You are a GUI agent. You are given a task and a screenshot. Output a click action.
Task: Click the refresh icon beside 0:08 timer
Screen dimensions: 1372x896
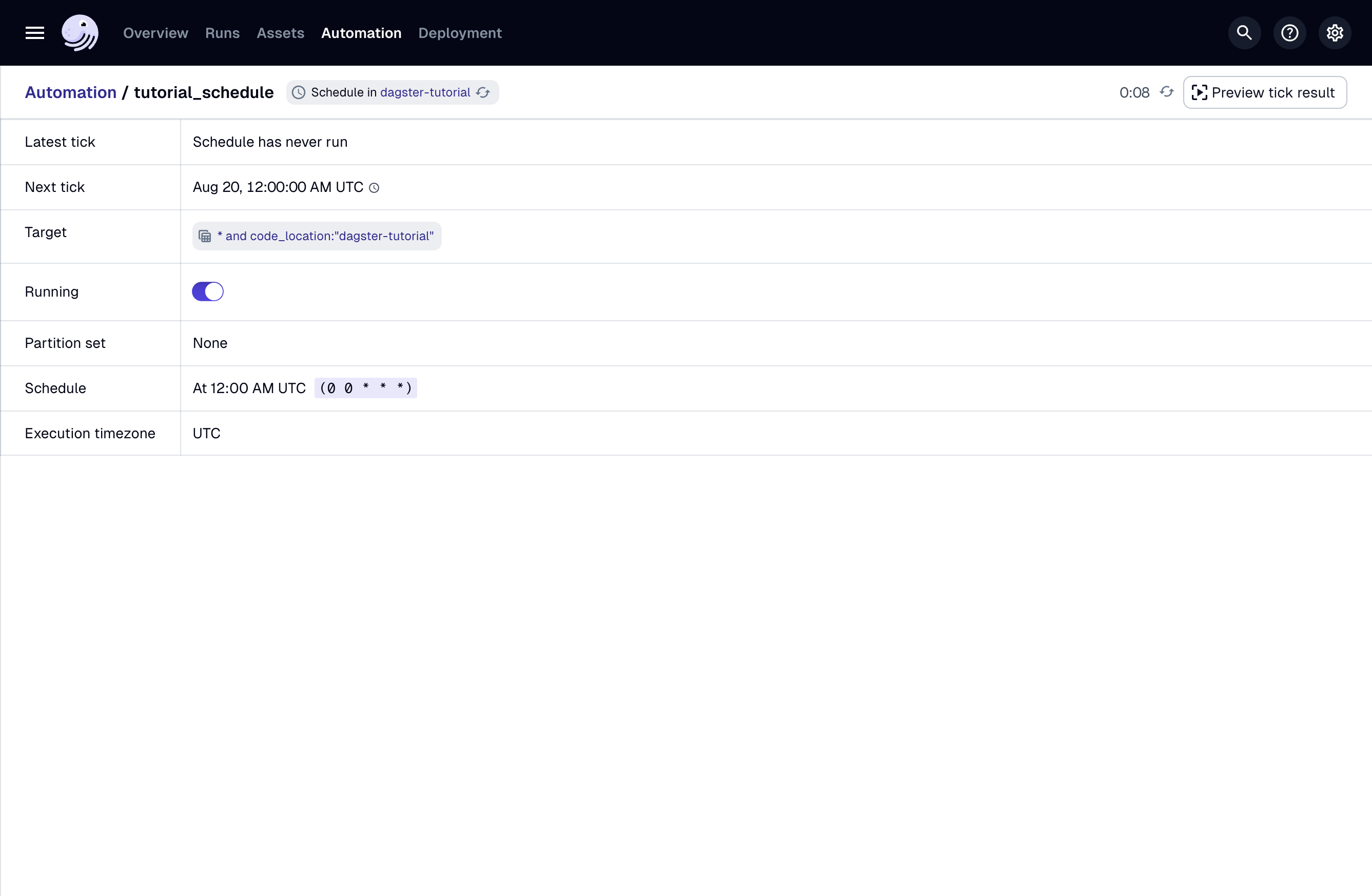(1166, 92)
